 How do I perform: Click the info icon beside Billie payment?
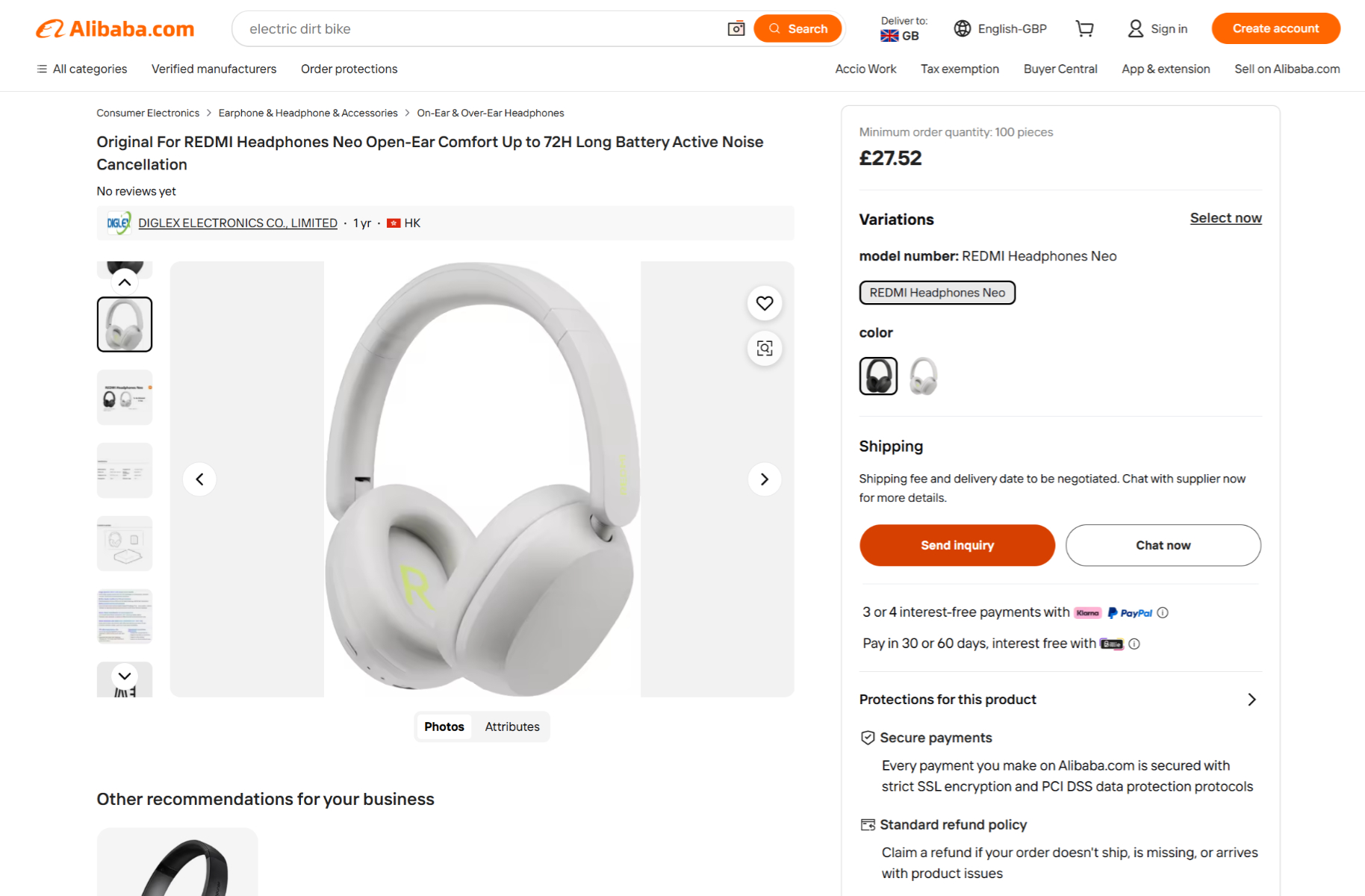point(1134,643)
